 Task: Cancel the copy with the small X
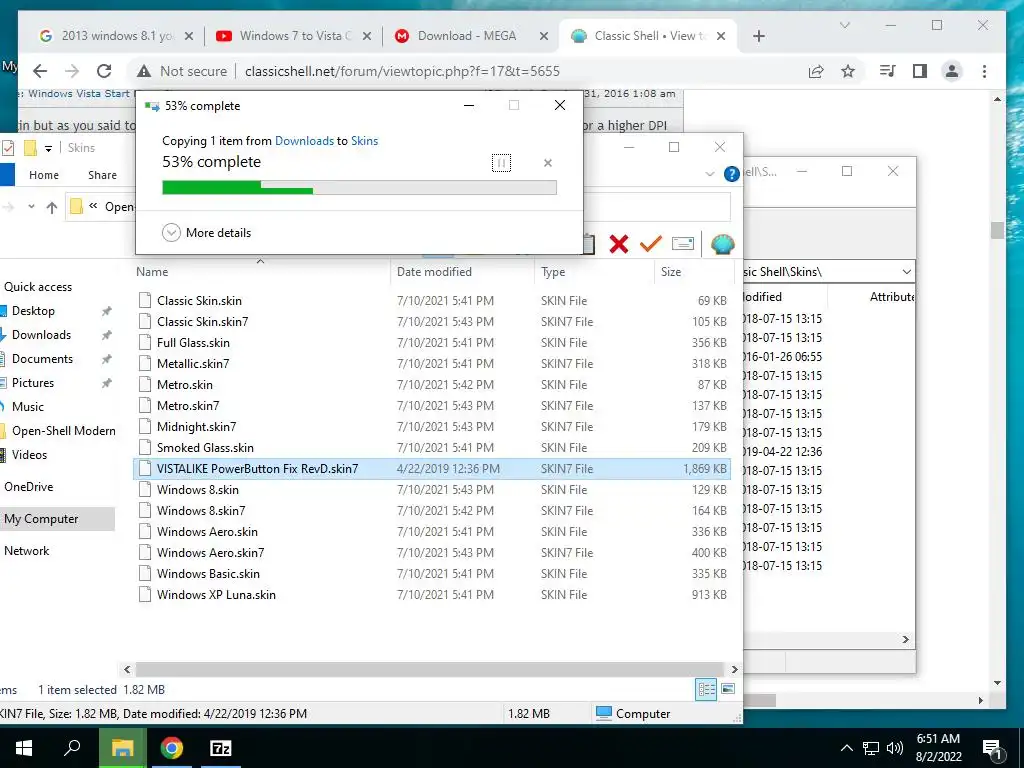548,163
